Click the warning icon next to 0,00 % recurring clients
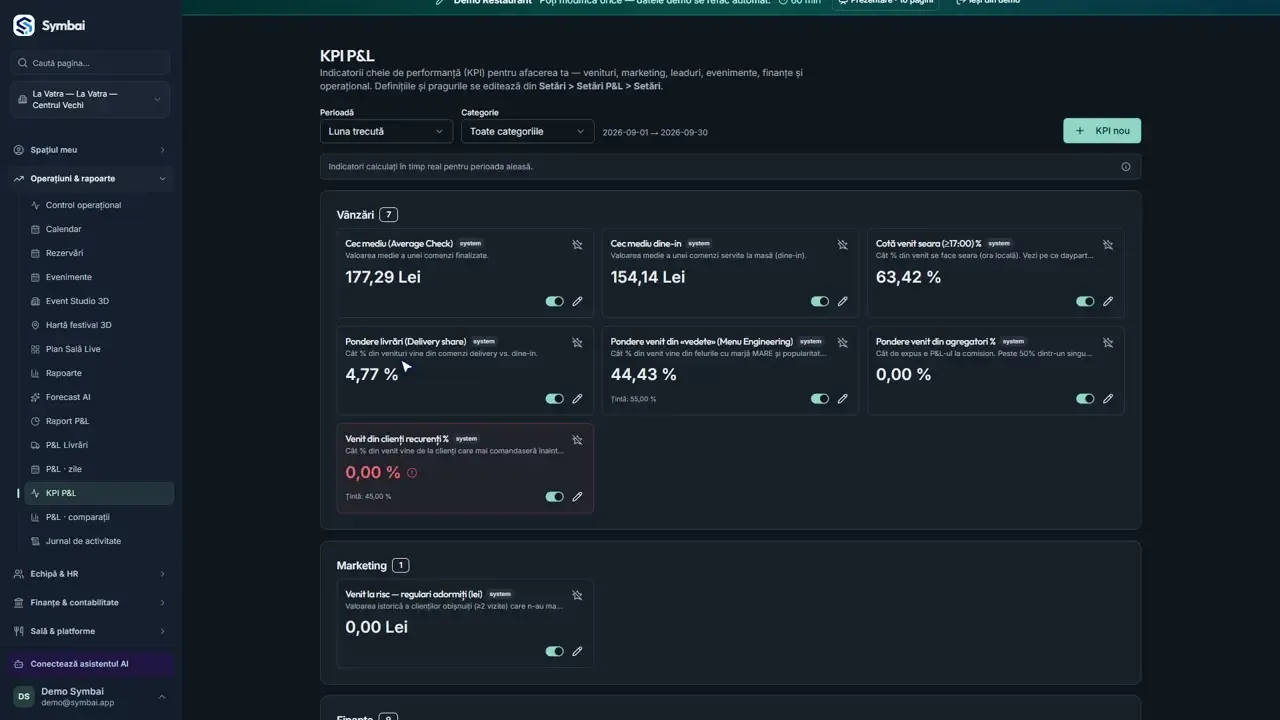Screen dimensions: 1280x720 tap(412, 473)
